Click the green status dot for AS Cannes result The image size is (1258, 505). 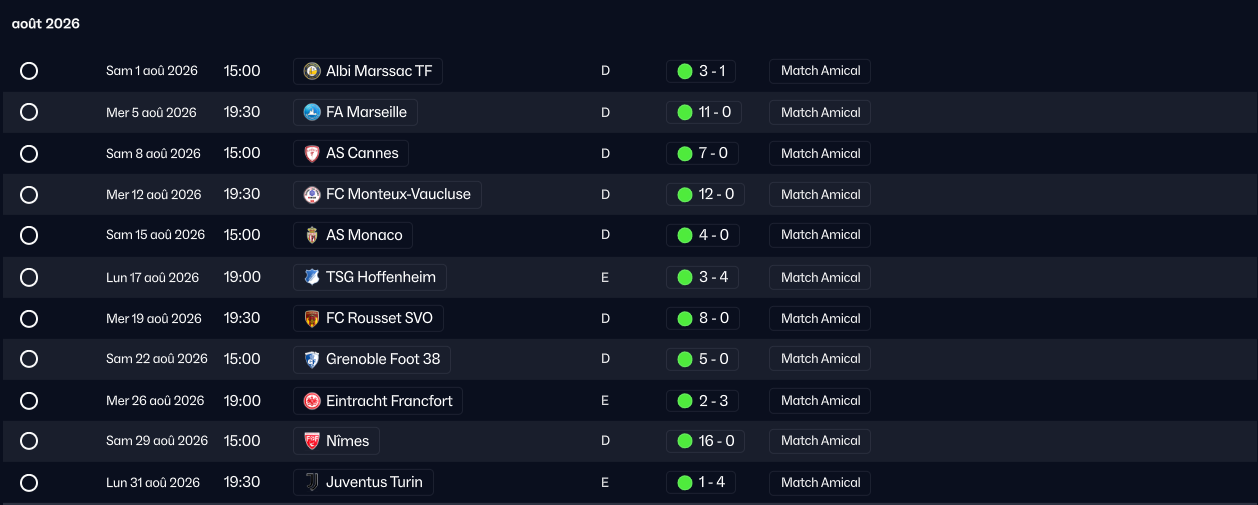tap(685, 153)
